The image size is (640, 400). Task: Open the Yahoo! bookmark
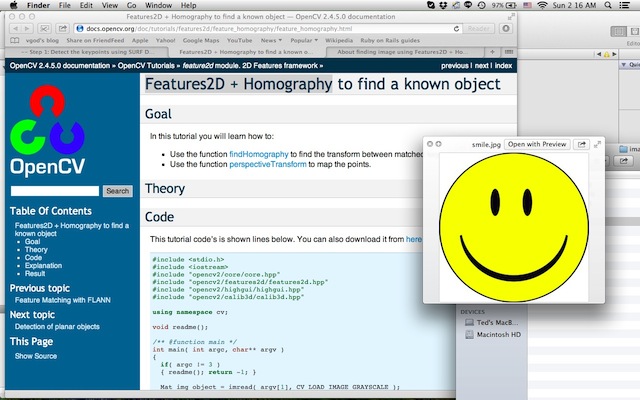165,40
